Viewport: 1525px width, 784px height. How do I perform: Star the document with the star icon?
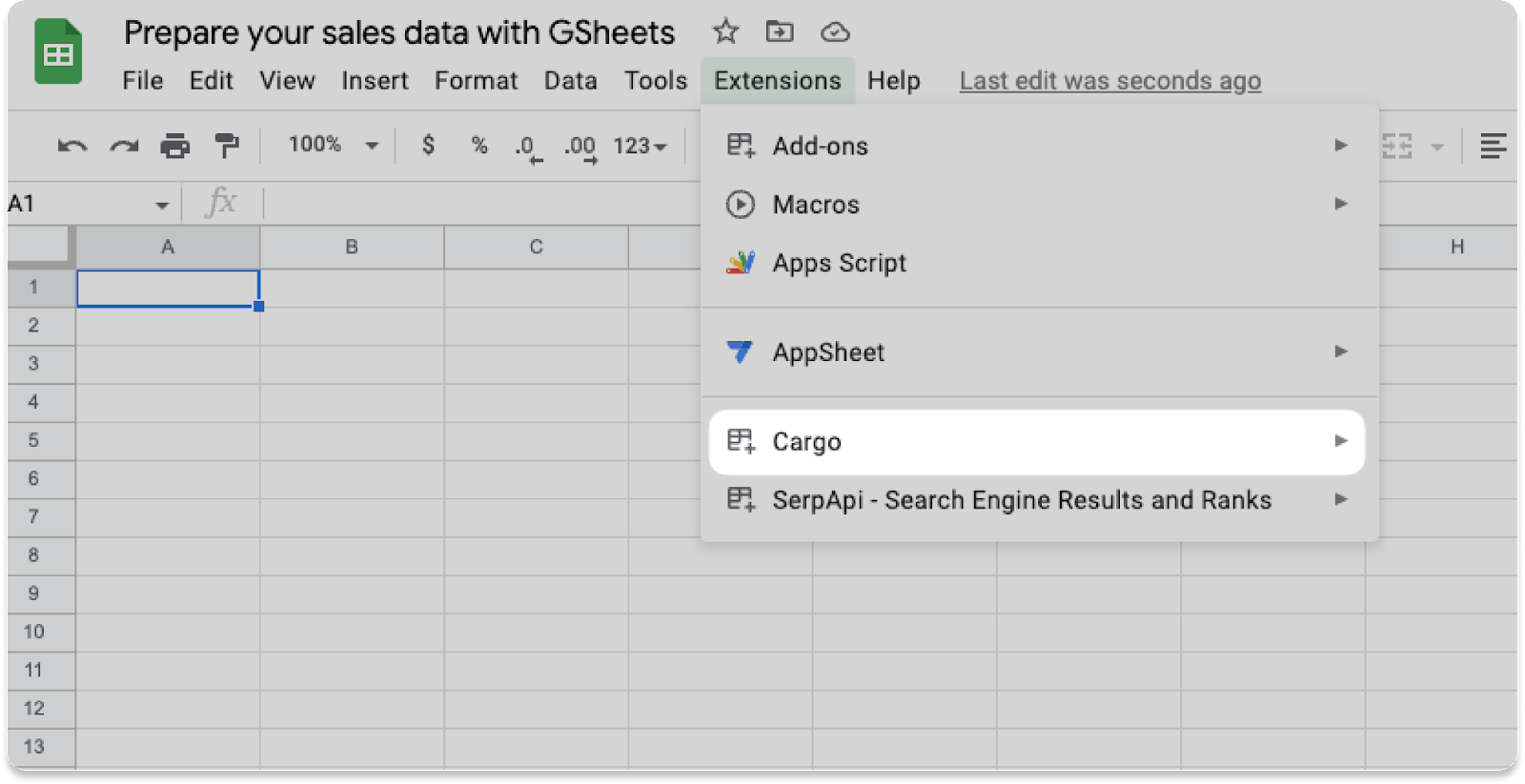pyautogui.click(x=726, y=31)
